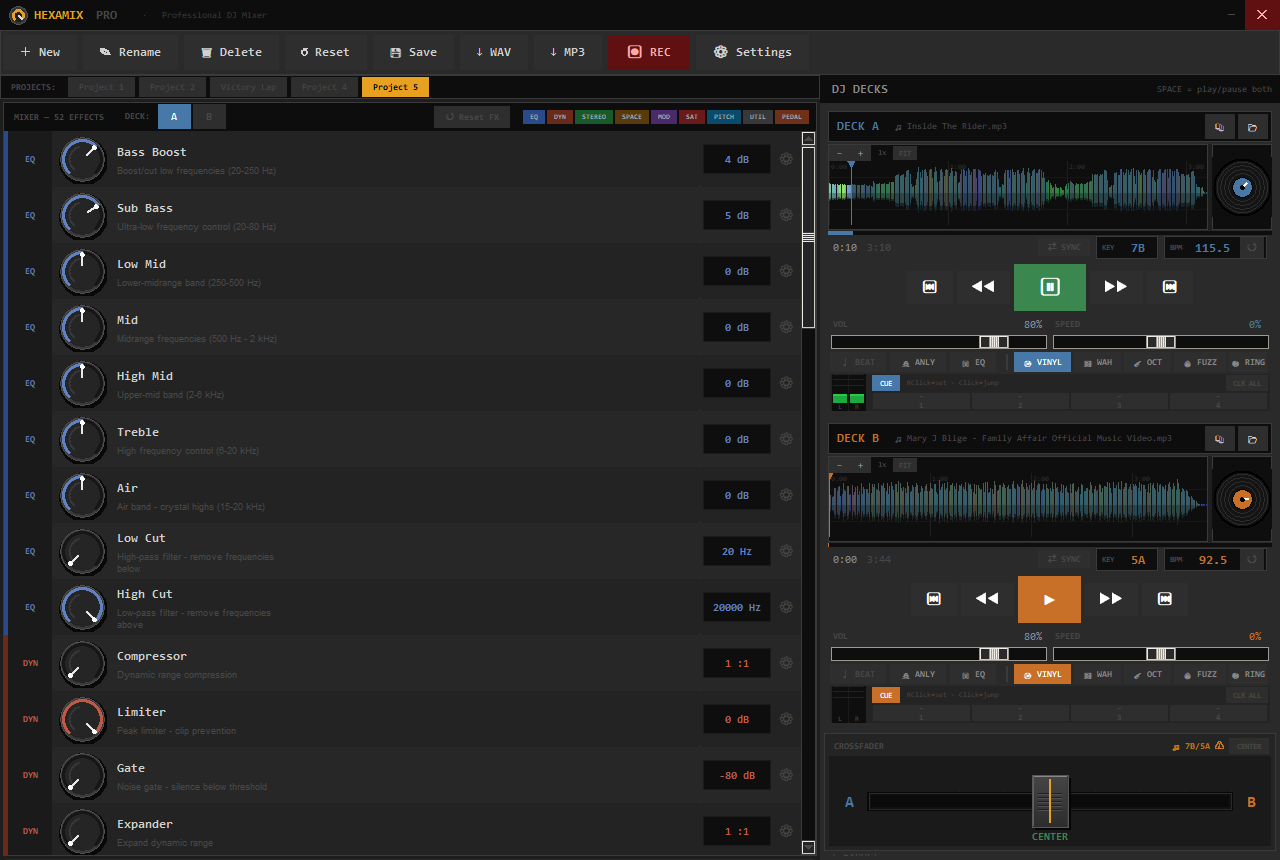Image resolution: width=1280 pixels, height=860 pixels.
Task: Rewind Deck A track
Action: [x=983, y=287]
